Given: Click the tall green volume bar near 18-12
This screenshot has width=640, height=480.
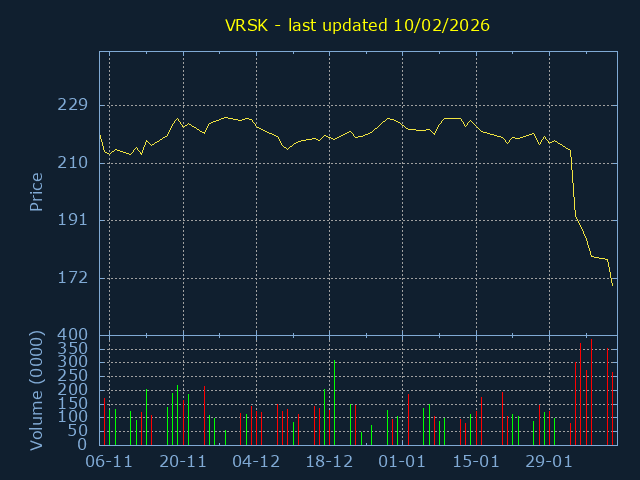Looking at the screenshot, I should click(x=334, y=402).
